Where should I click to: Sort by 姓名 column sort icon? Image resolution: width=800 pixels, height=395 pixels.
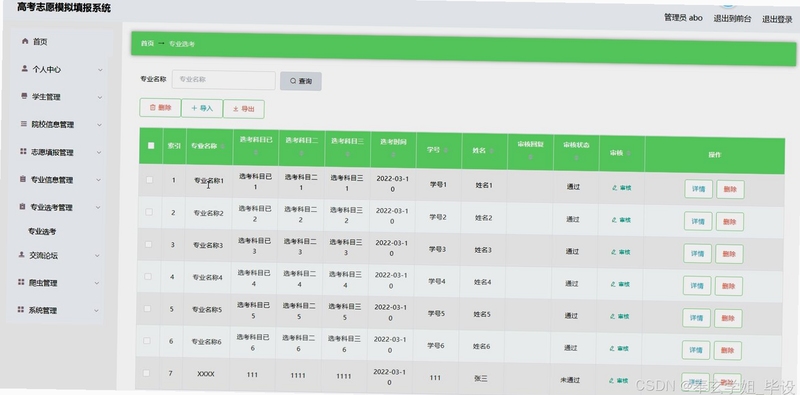coord(492,151)
